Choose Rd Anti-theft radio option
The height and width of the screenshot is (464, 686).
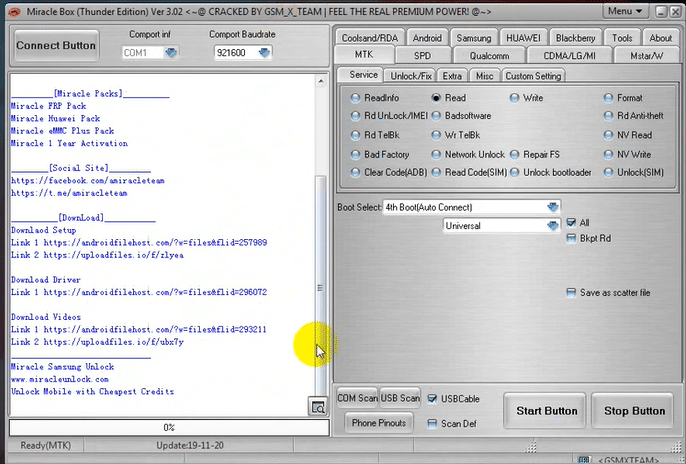coord(608,116)
